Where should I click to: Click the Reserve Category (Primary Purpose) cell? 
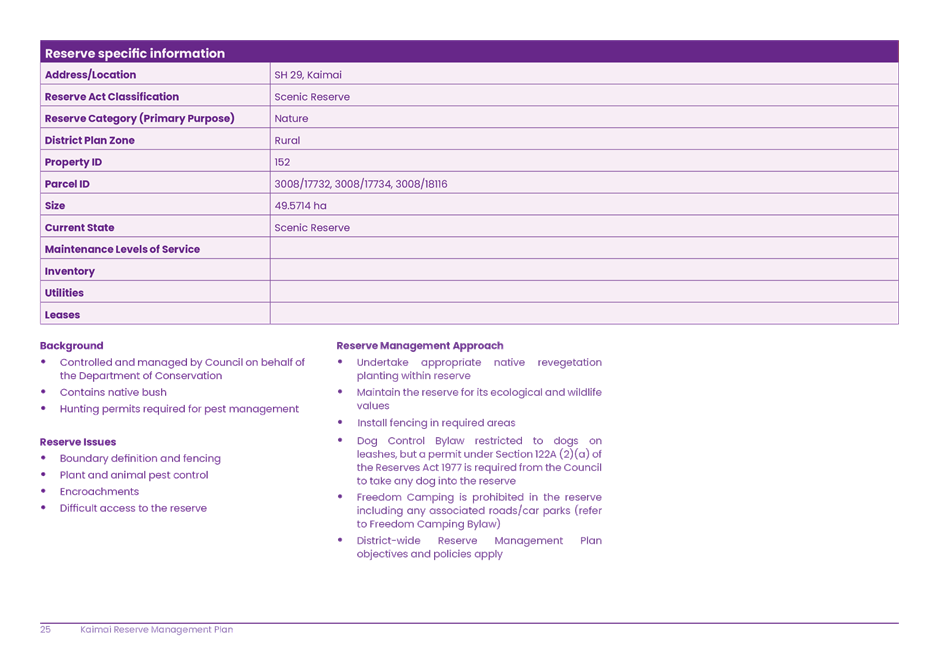click(x=141, y=118)
